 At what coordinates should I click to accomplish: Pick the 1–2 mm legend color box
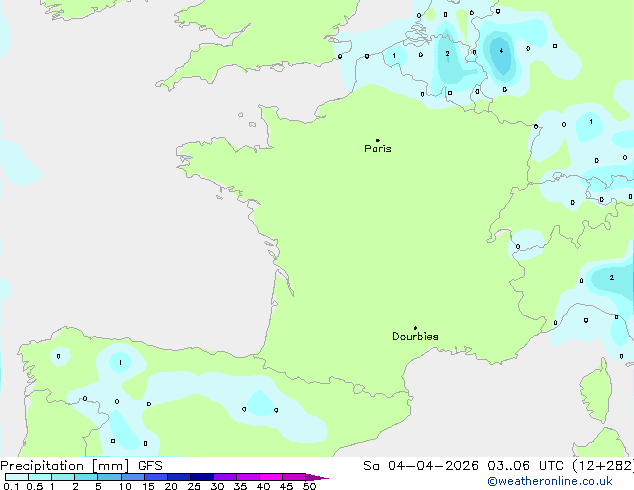point(63,477)
